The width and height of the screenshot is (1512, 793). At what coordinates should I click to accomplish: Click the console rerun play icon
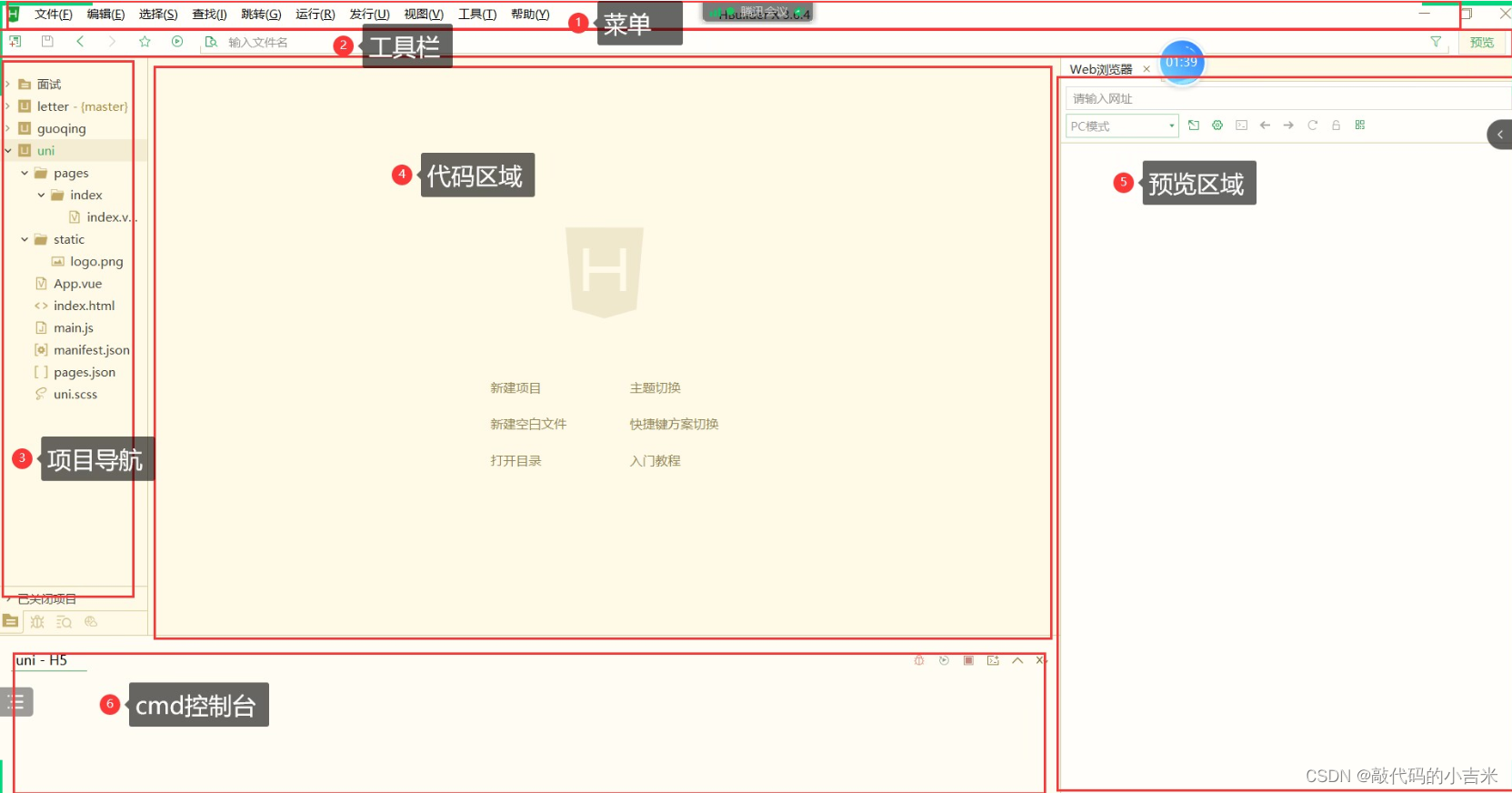click(944, 660)
